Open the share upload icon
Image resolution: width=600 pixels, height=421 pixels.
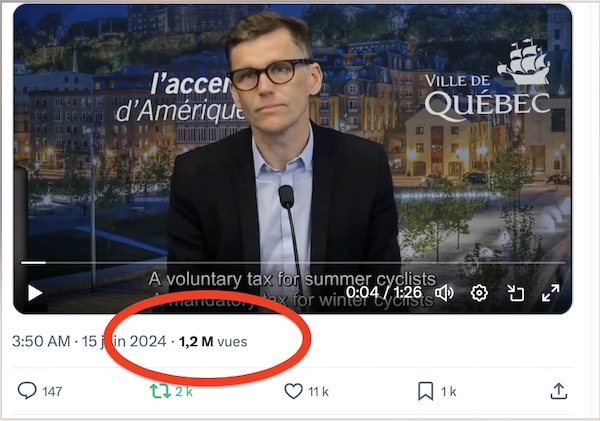pyautogui.click(x=558, y=391)
